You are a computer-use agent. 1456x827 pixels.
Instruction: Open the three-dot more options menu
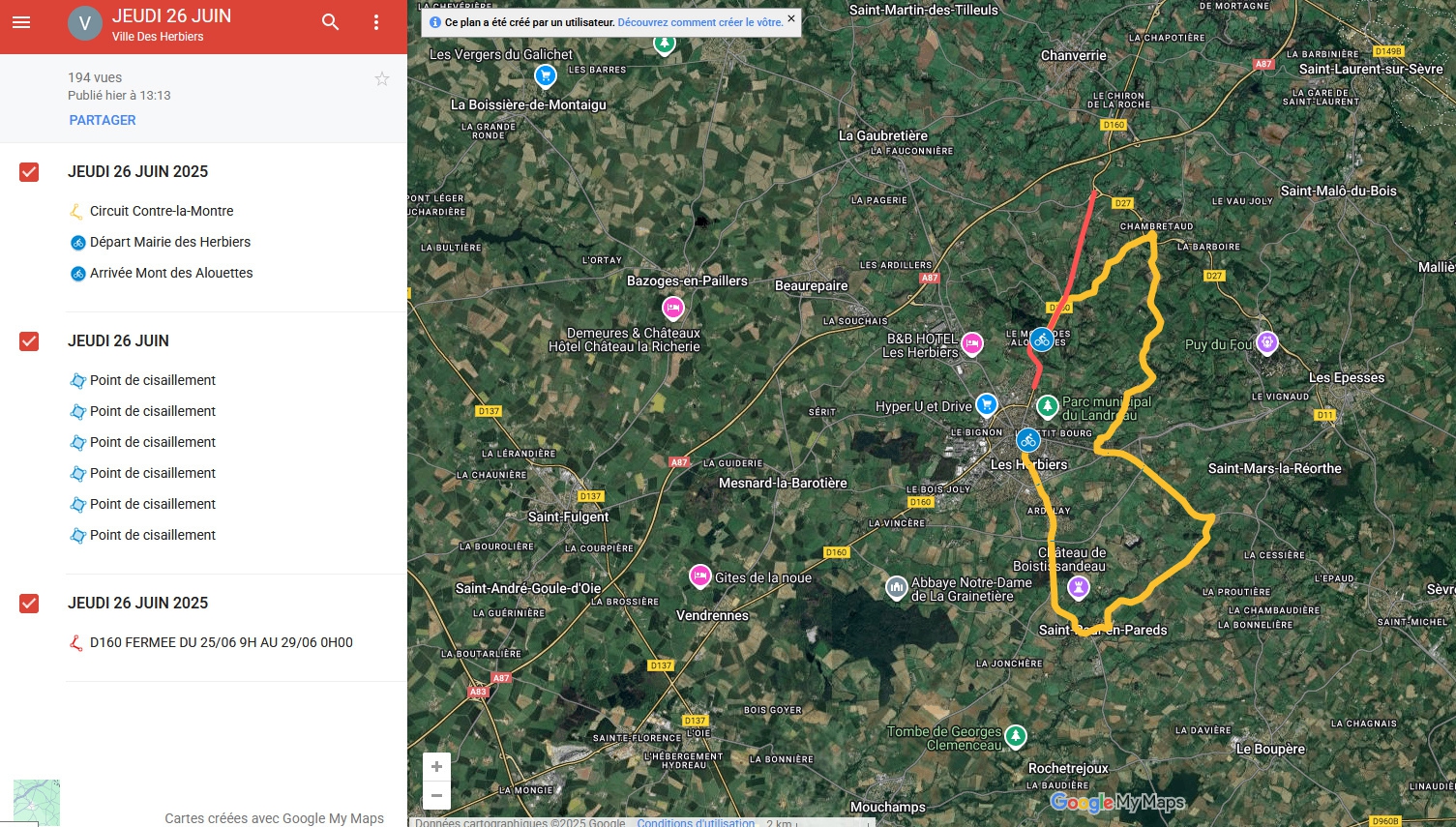[x=376, y=22]
